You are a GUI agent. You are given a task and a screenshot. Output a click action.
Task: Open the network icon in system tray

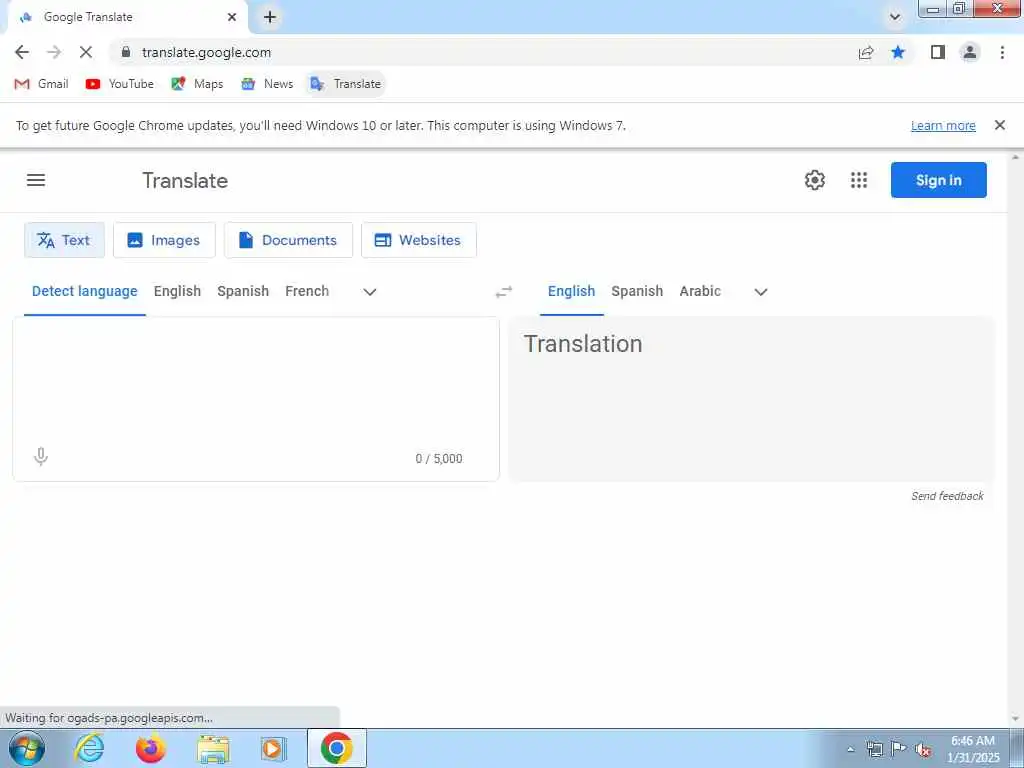click(874, 750)
